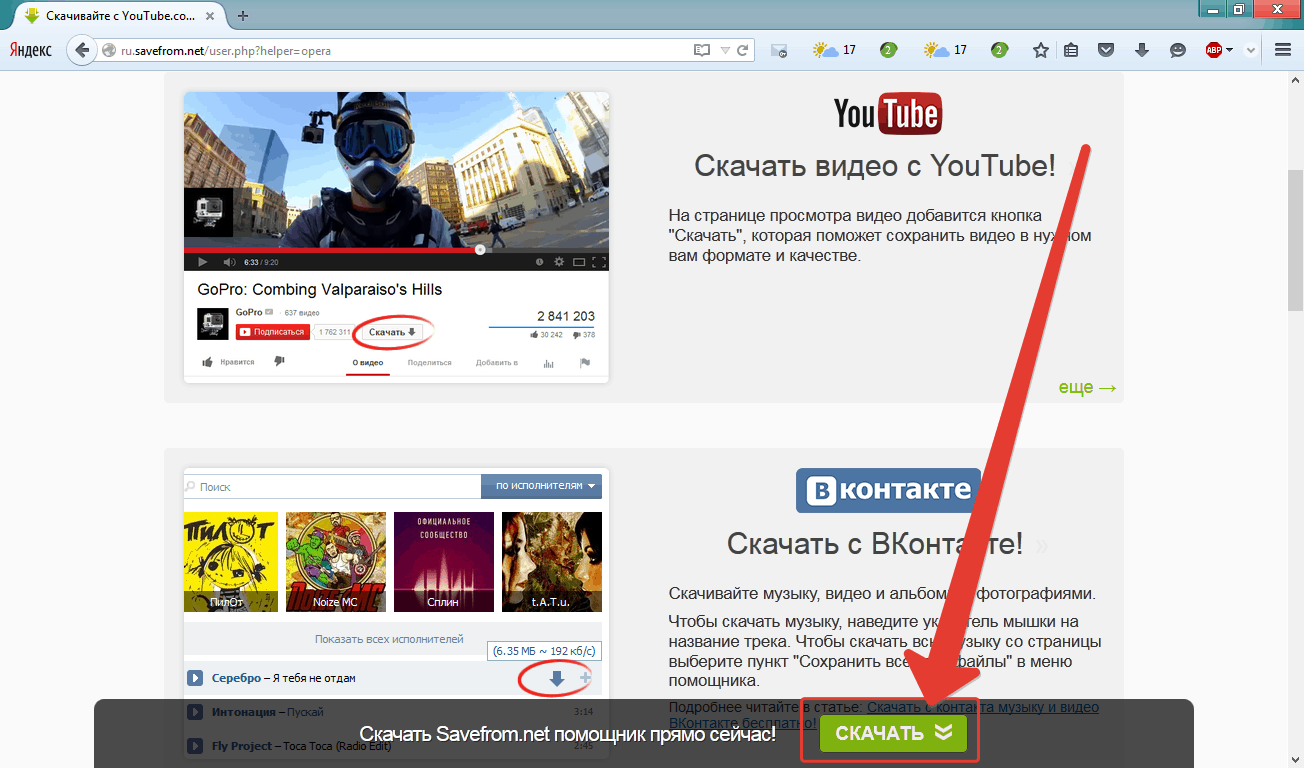This screenshot has width=1304, height=768.
Task: Click the red Подписаться button
Action: (271, 332)
